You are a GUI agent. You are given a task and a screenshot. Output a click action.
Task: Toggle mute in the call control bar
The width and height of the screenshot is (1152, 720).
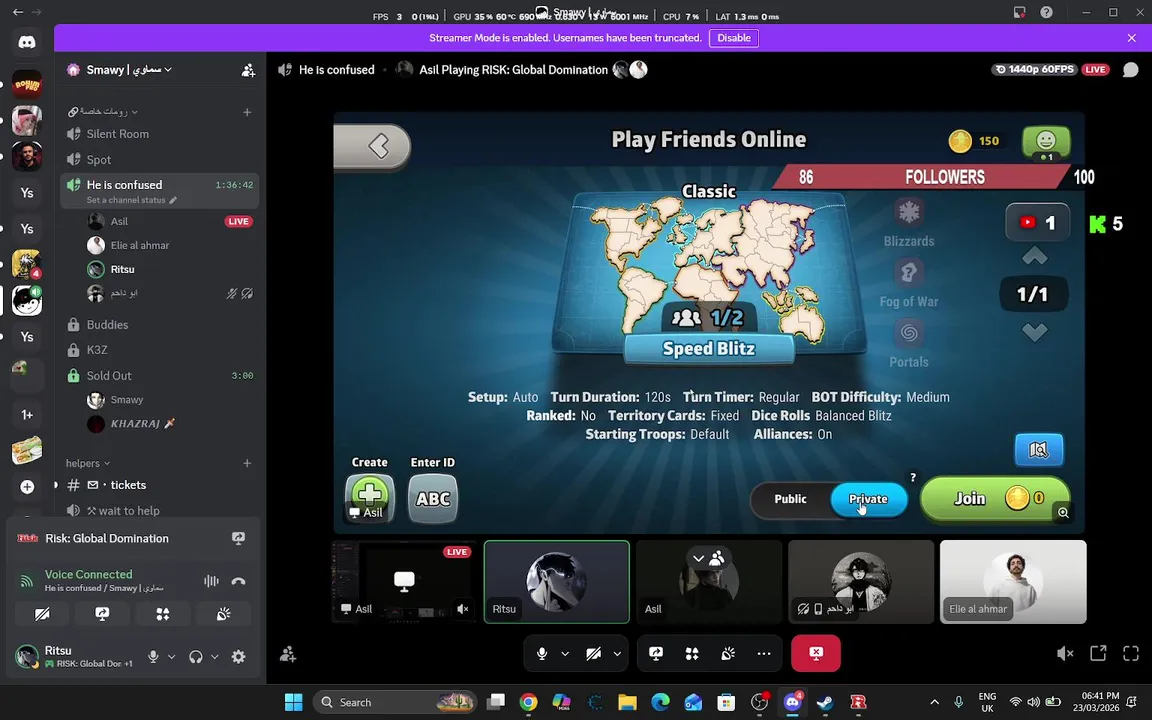coord(542,654)
